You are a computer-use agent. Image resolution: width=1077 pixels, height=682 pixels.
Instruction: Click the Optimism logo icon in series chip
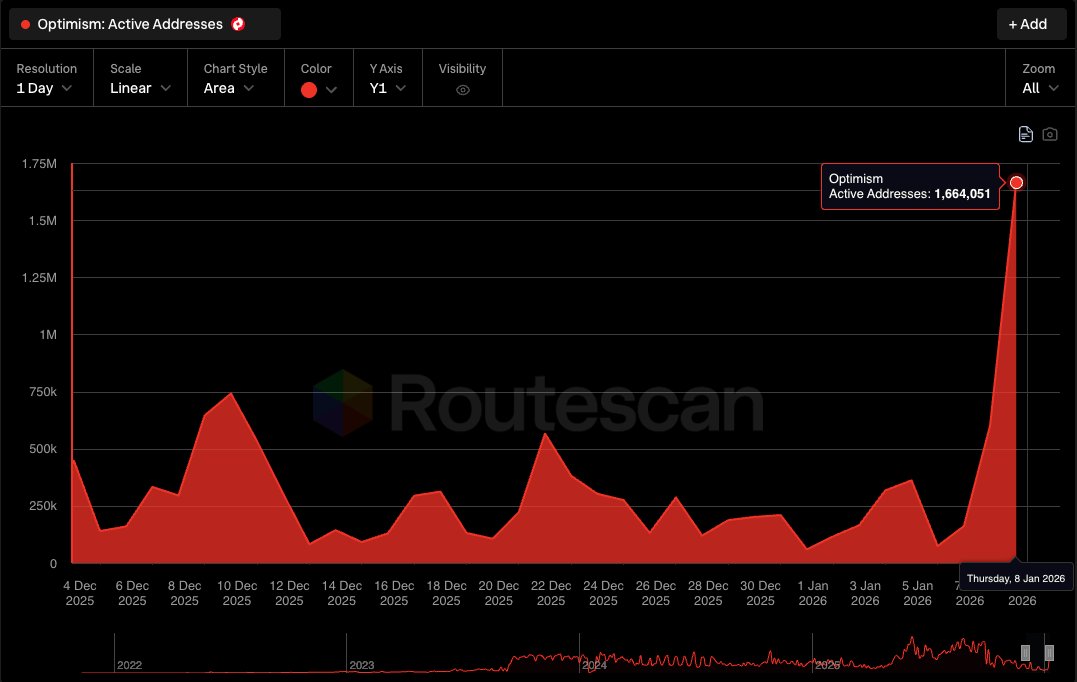(x=238, y=24)
